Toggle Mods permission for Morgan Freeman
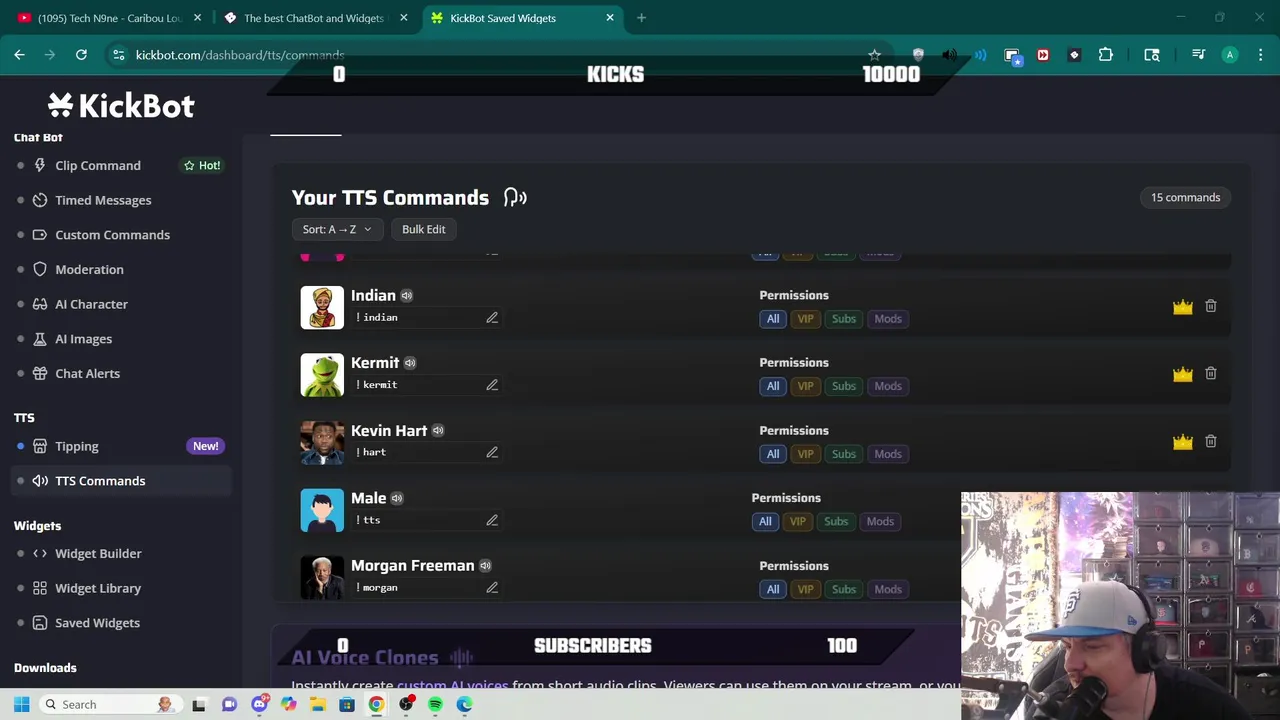The image size is (1280, 720). [x=888, y=589]
